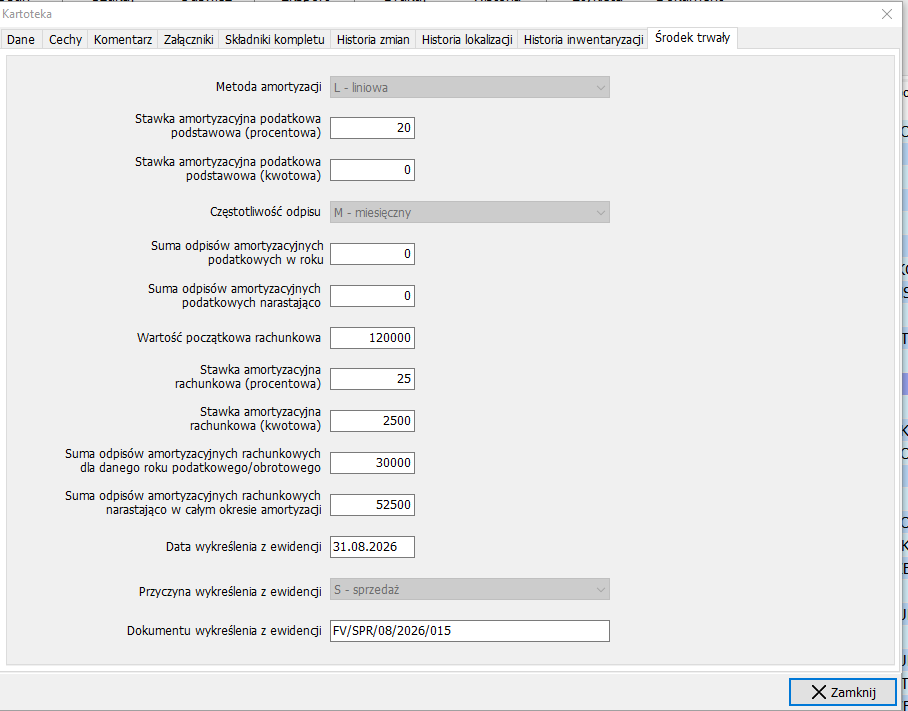Show the Składniki kompletu tab

[274, 40]
